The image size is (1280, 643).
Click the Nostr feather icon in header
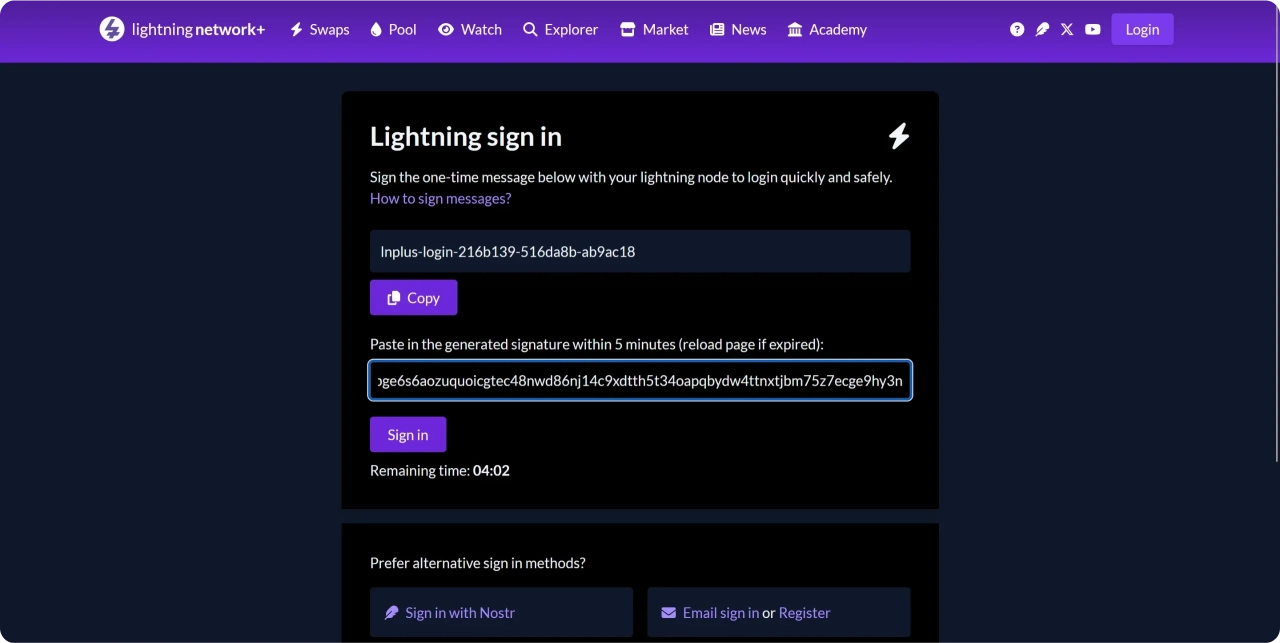[x=1042, y=29]
